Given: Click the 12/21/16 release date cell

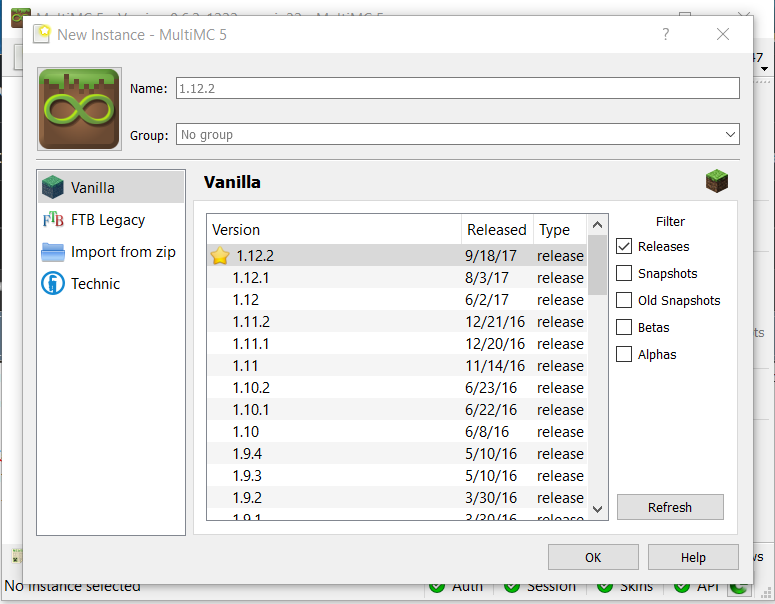Looking at the screenshot, I should coord(495,322).
